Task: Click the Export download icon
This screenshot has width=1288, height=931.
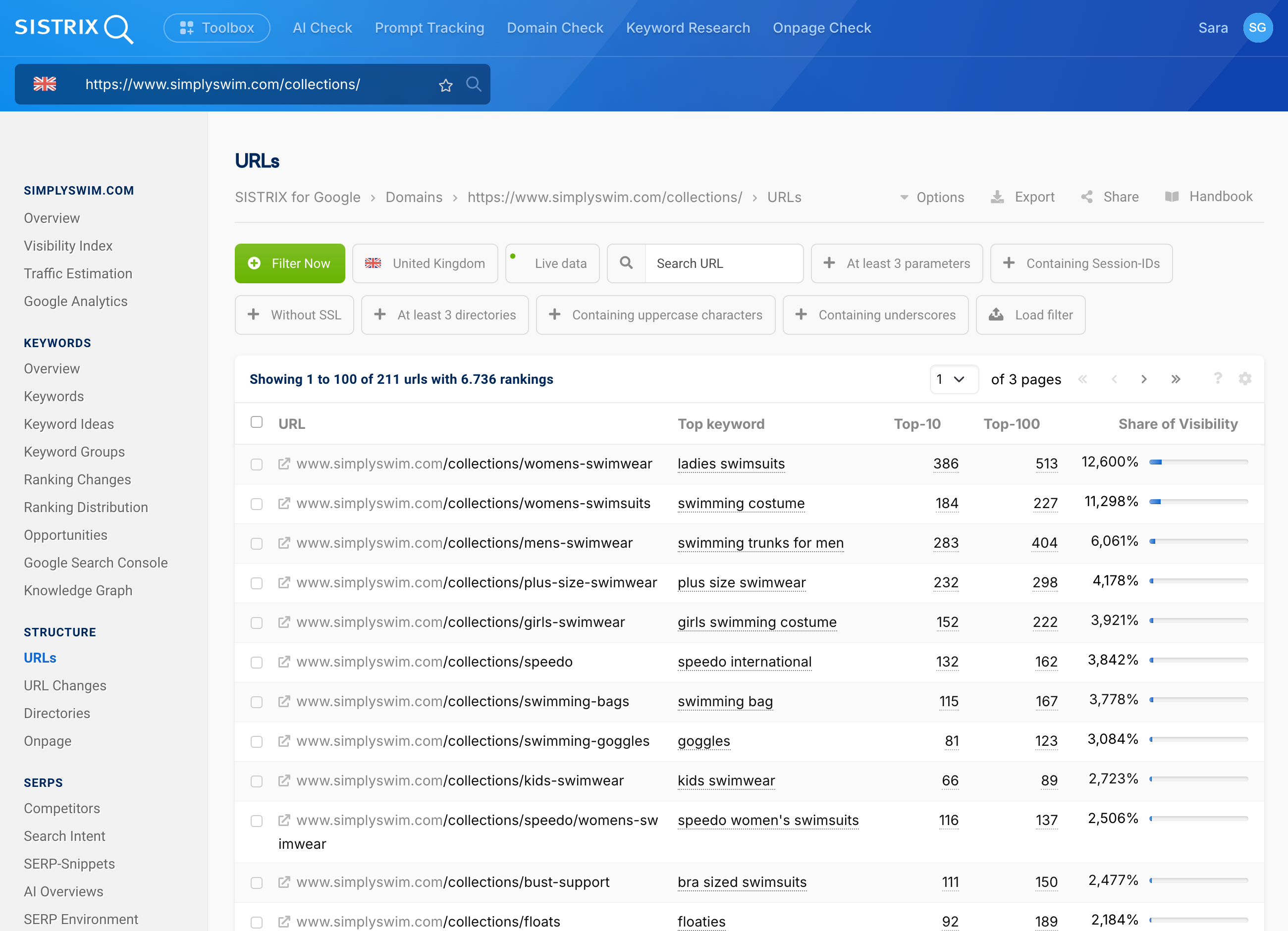Action: tap(997, 197)
